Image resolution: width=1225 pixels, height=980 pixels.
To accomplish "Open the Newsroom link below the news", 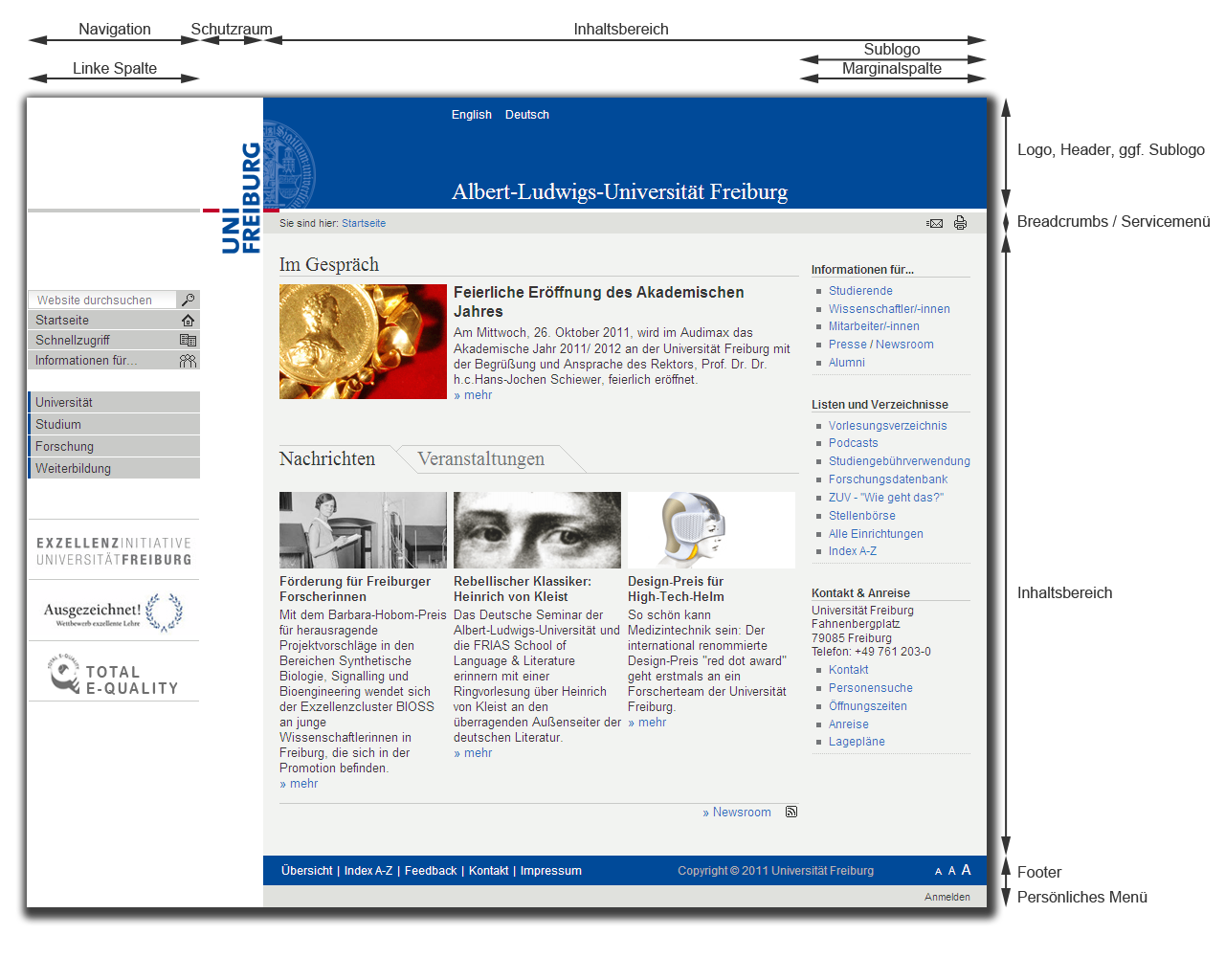I will [737, 813].
